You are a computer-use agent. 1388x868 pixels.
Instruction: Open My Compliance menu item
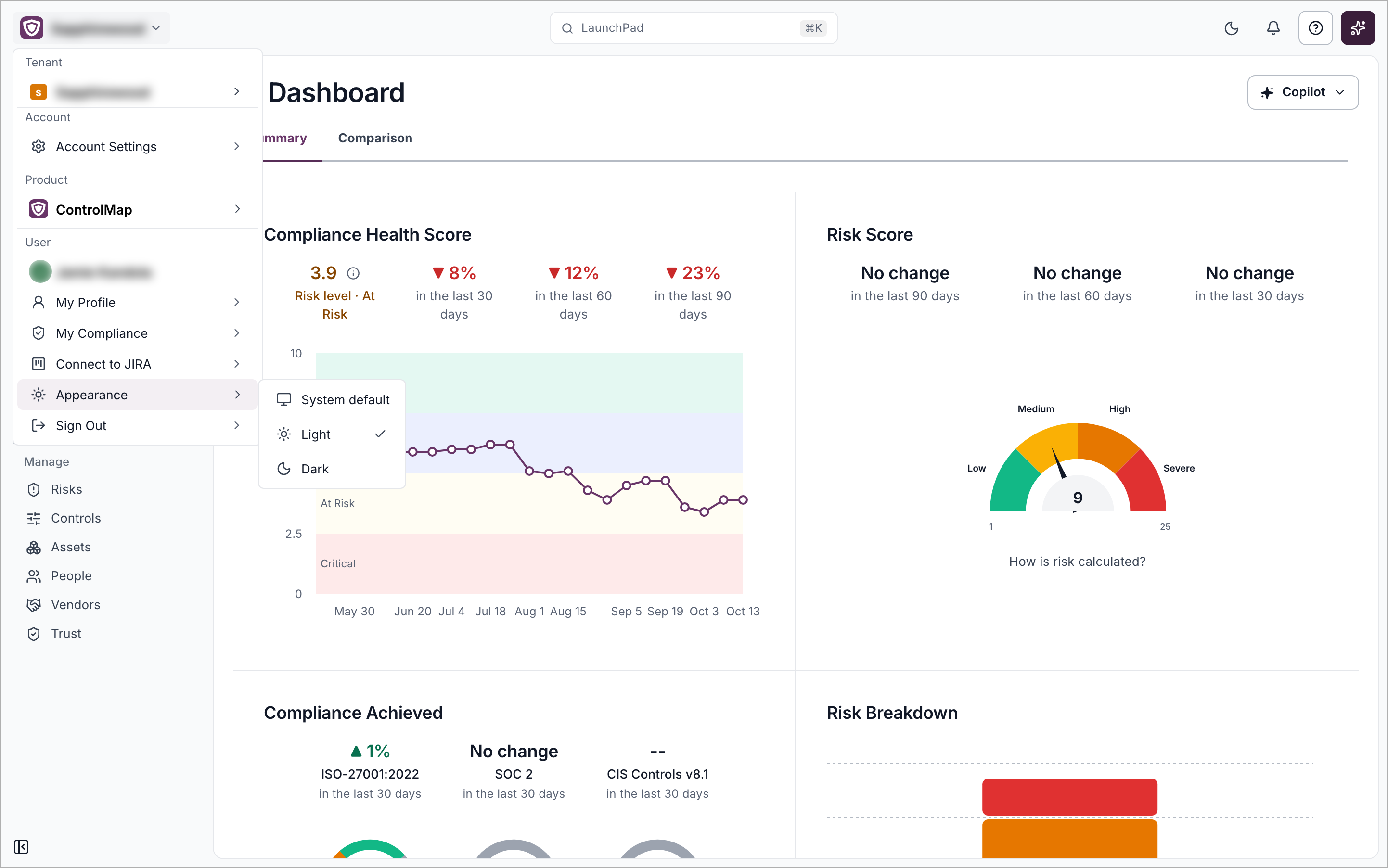tap(137, 333)
